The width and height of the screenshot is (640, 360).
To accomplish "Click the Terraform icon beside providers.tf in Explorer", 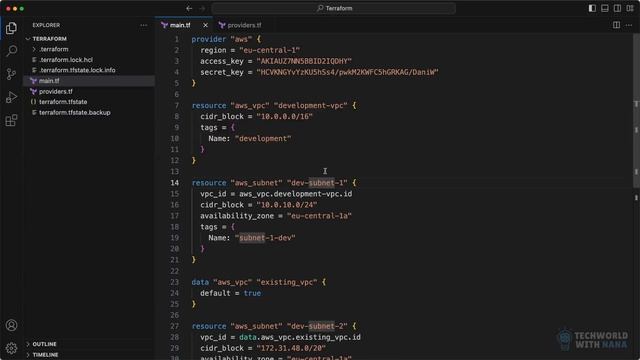I will 33,91.
